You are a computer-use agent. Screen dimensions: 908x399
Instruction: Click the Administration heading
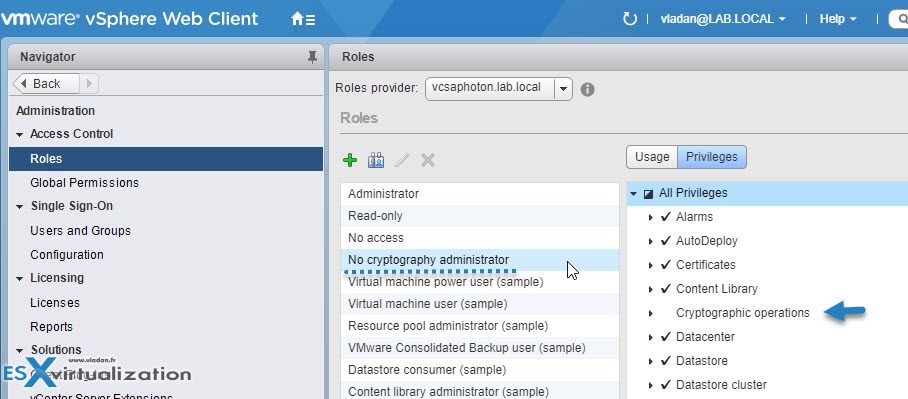click(x=56, y=111)
